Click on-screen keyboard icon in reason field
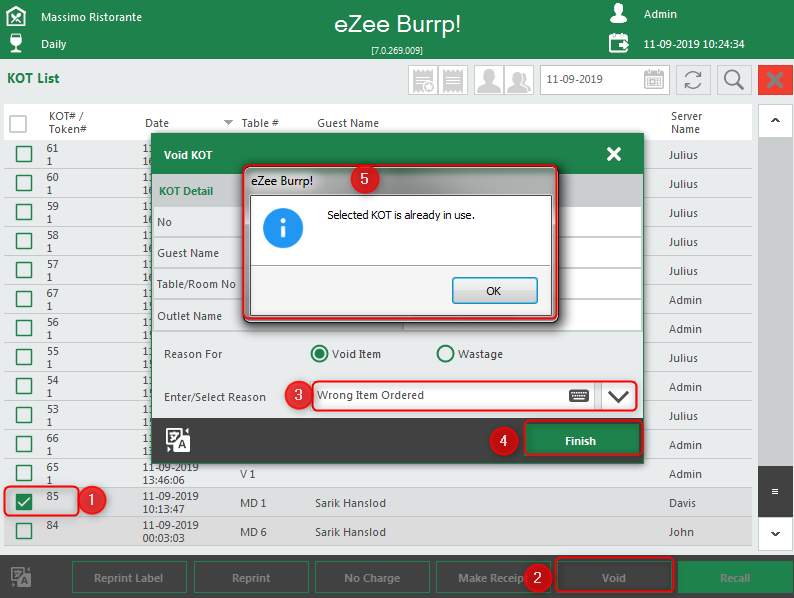Image resolution: width=794 pixels, height=598 pixels. pyautogui.click(x=579, y=395)
